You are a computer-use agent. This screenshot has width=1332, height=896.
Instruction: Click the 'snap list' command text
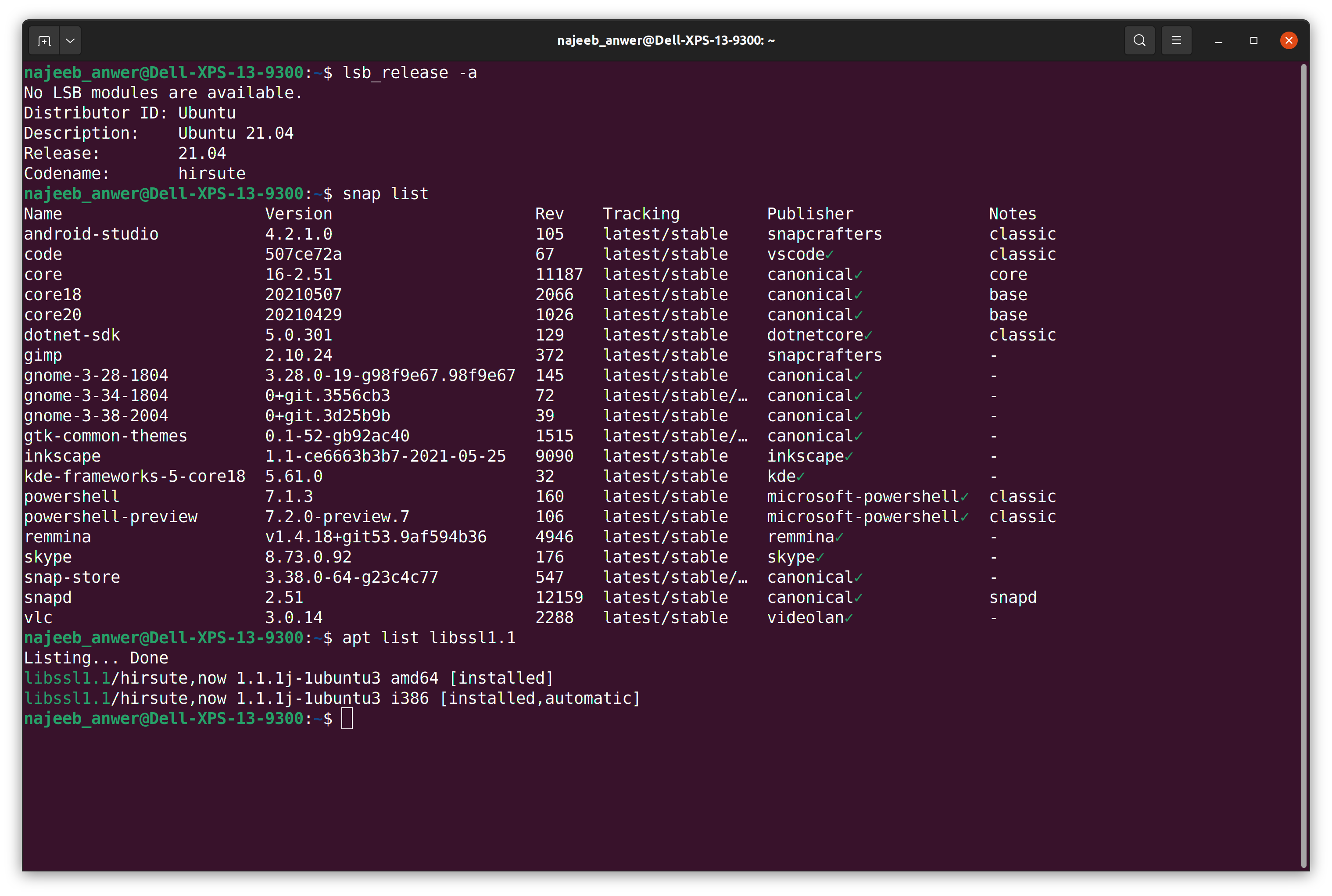(x=385, y=194)
